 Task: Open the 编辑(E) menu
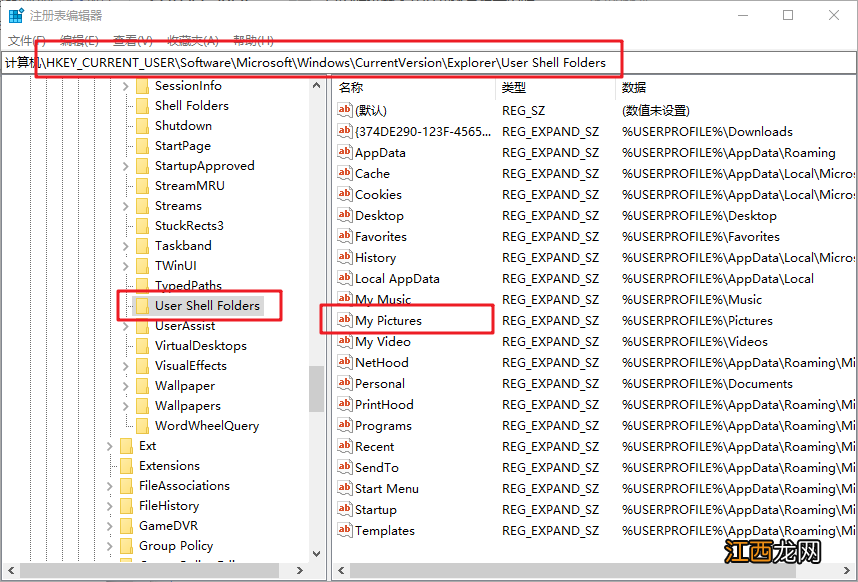coord(79,40)
